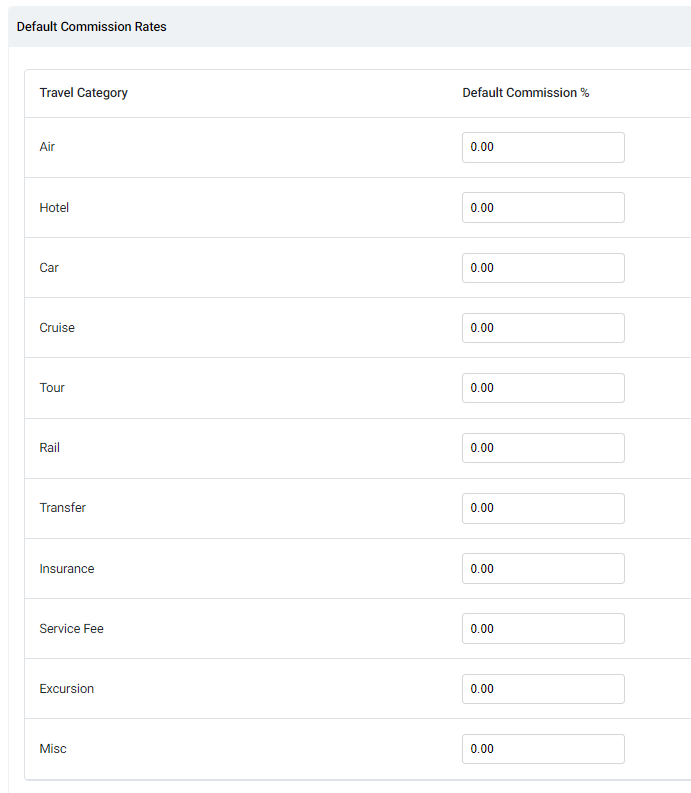
Task: Click the Cruise commission percentage box
Action: pyautogui.click(x=543, y=328)
